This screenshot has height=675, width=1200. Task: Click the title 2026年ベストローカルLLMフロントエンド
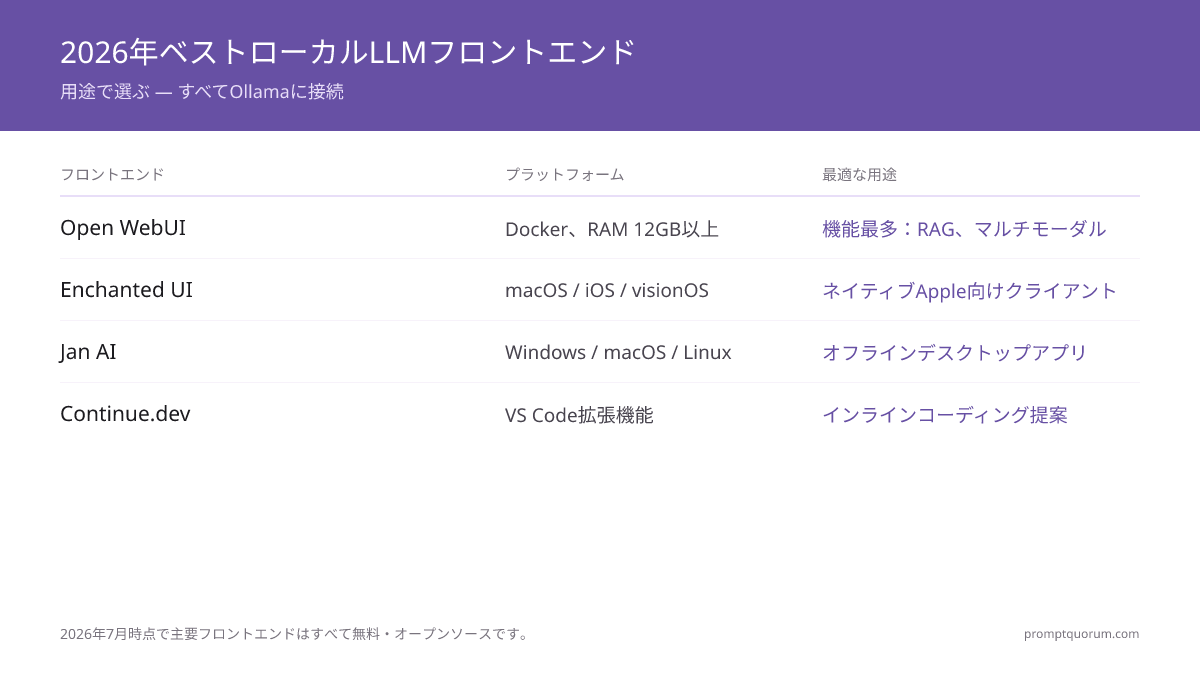(348, 51)
